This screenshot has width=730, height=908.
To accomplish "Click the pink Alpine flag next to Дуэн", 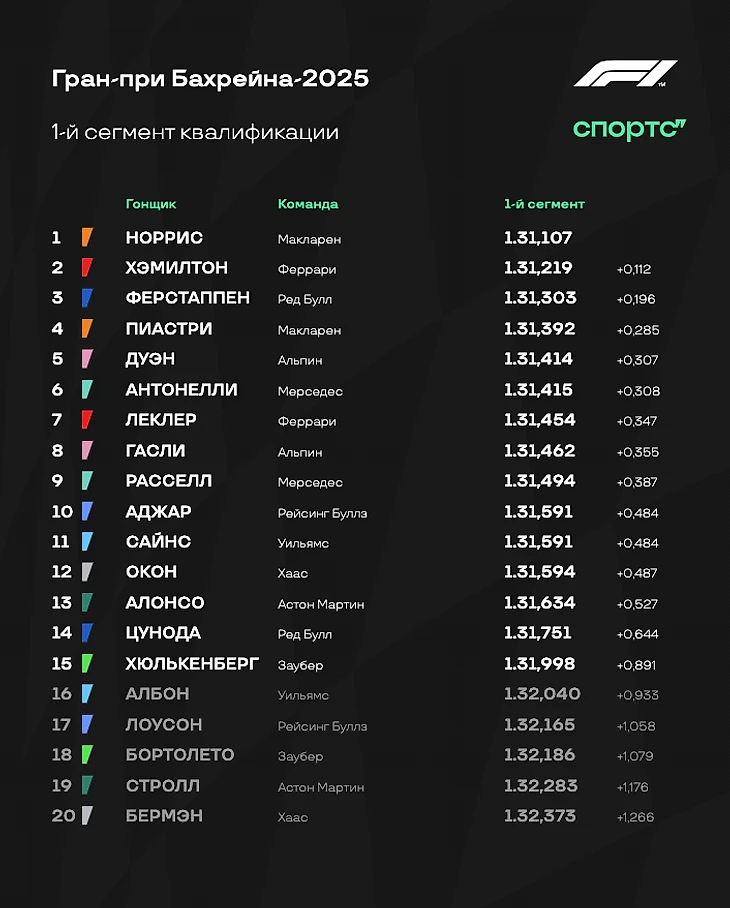I will [x=87, y=359].
